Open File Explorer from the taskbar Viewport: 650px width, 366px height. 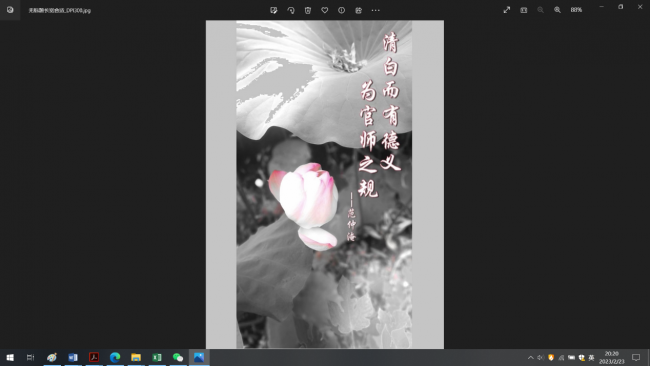point(136,357)
